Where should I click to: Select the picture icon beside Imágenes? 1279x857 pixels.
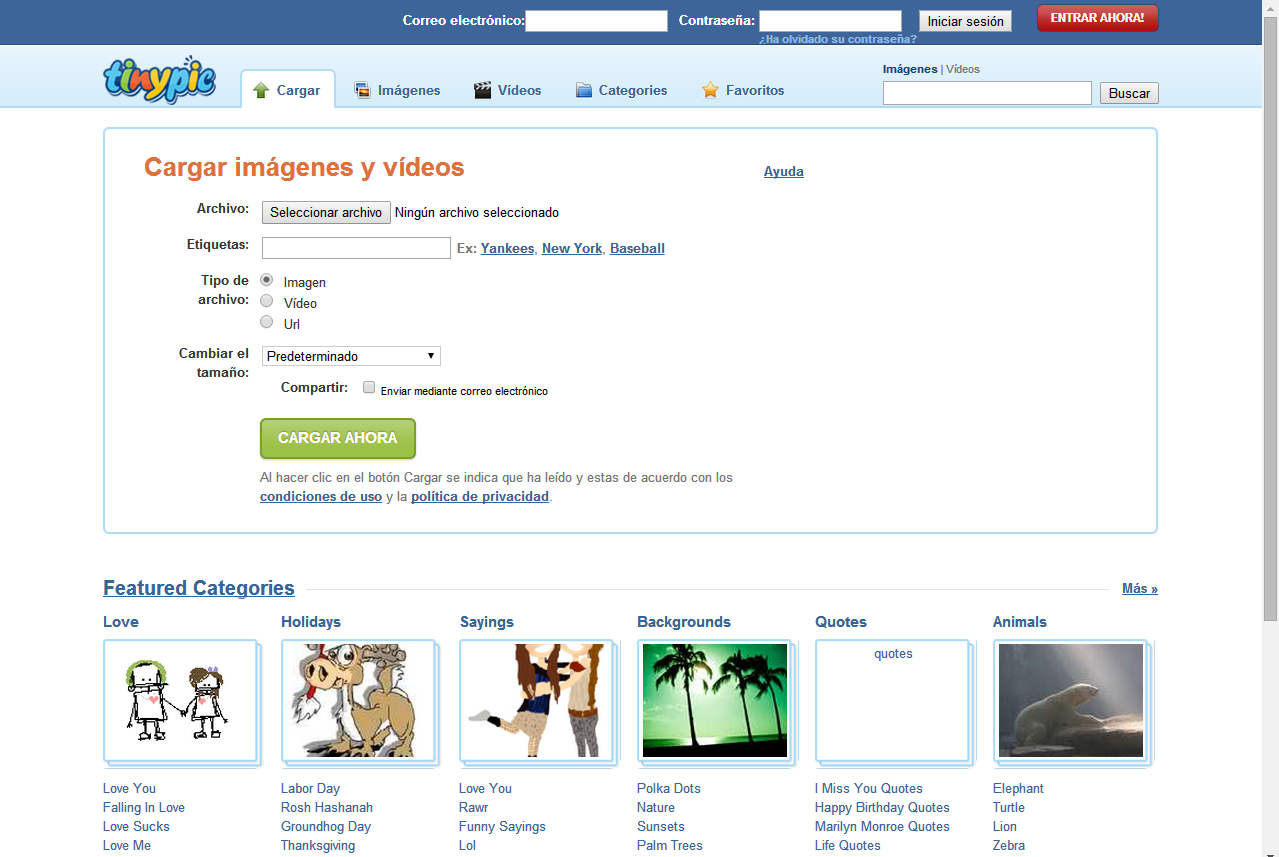[360, 89]
